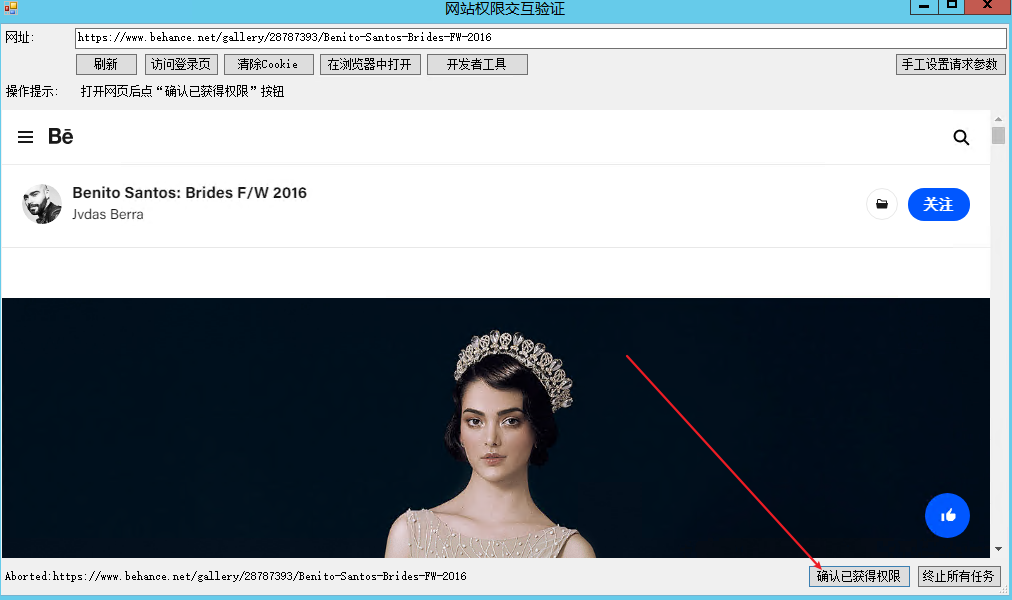Image resolution: width=1012 pixels, height=600 pixels.
Task: Close the 网站权限交互验证 window
Action: (x=987, y=6)
